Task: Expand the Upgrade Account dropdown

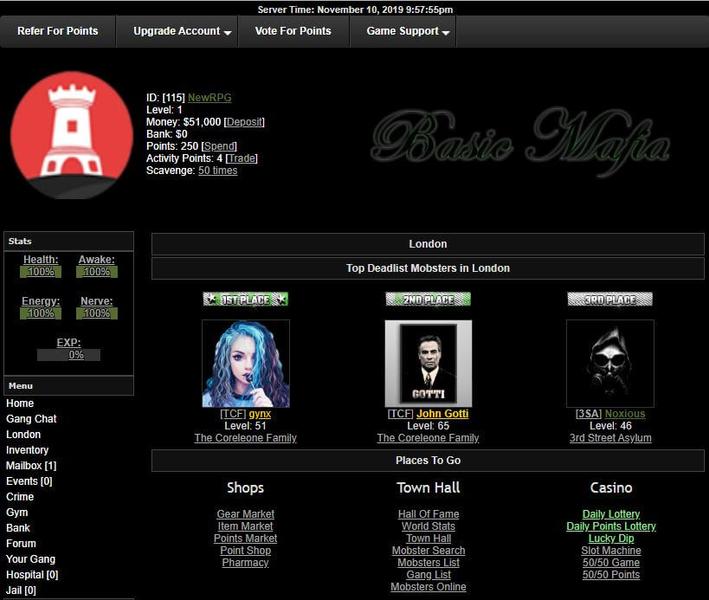Action: click(182, 31)
